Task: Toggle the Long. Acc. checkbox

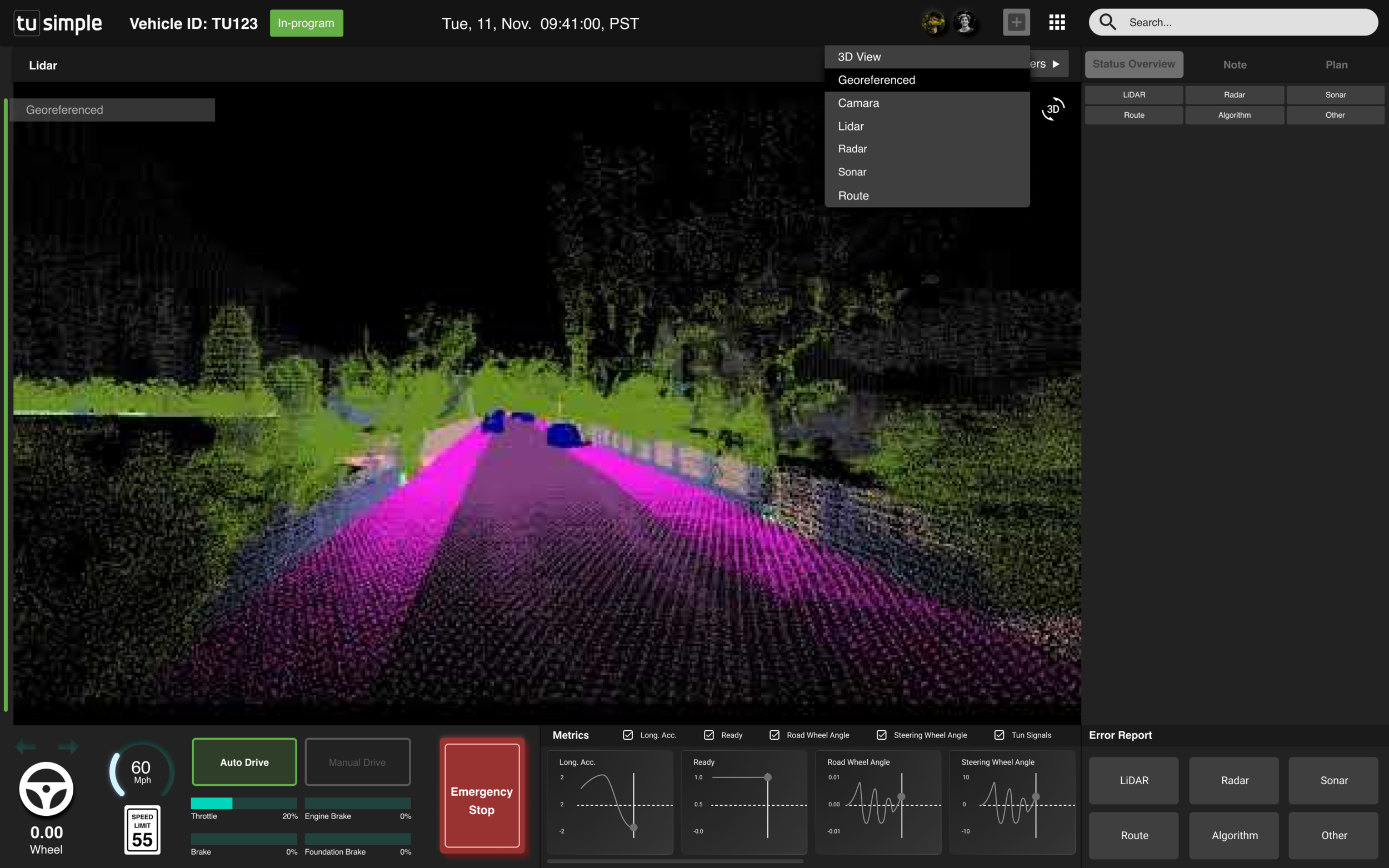Action: point(628,735)
